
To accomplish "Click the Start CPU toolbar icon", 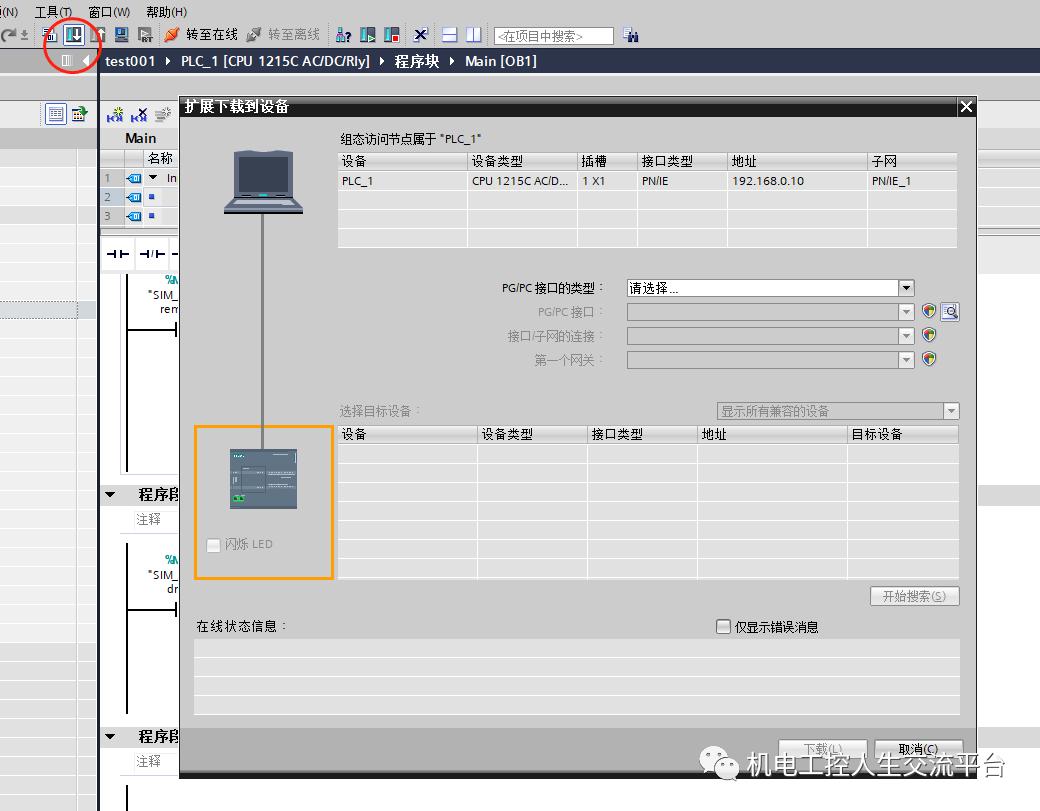I will [x=366, y=34].
